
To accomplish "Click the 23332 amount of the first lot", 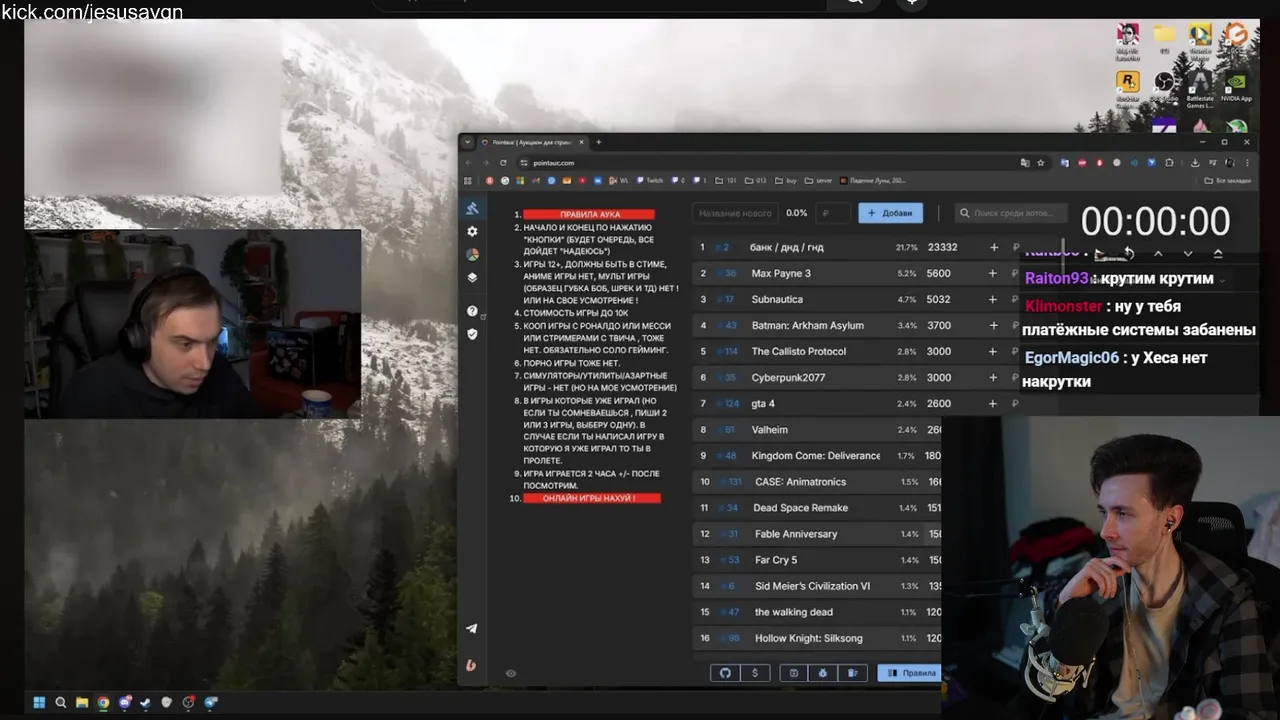I will tap(942, 247).
